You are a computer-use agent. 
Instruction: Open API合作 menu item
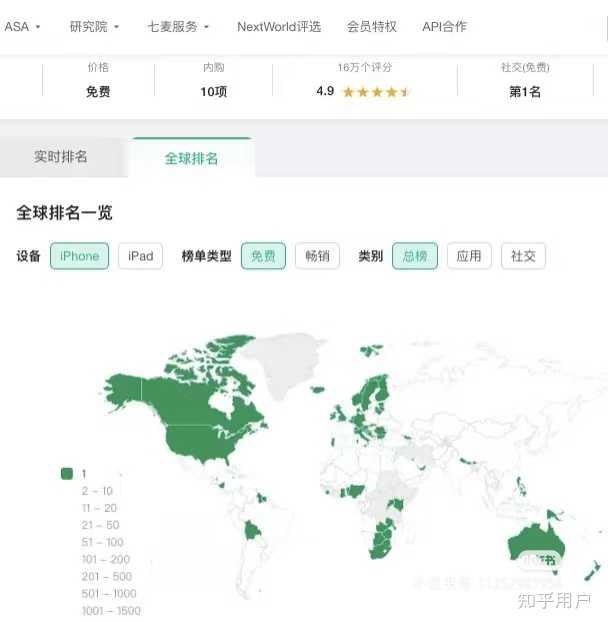pos(444,27)
